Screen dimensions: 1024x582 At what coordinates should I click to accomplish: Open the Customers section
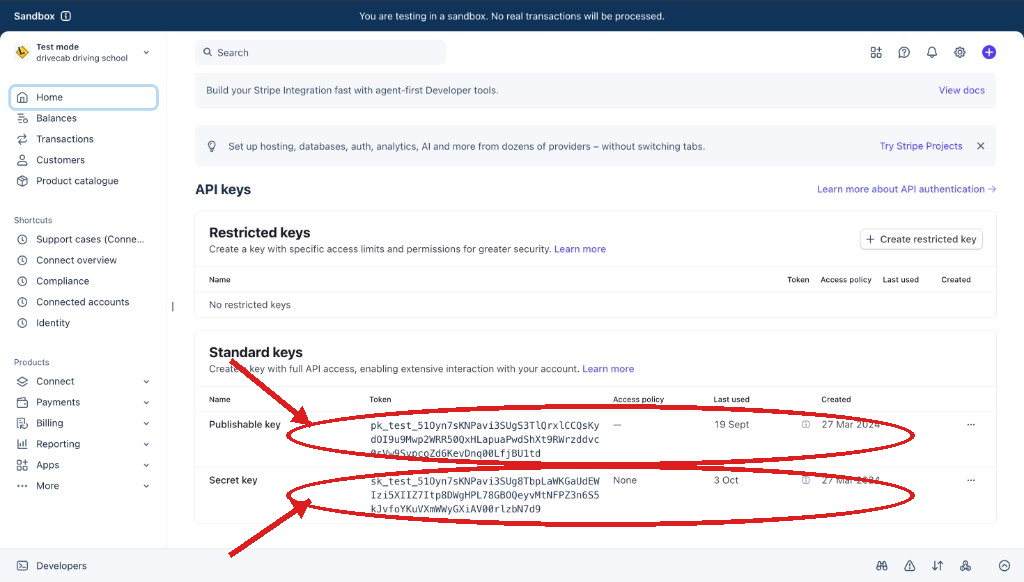pyautogui.click(x=60, y=160)
